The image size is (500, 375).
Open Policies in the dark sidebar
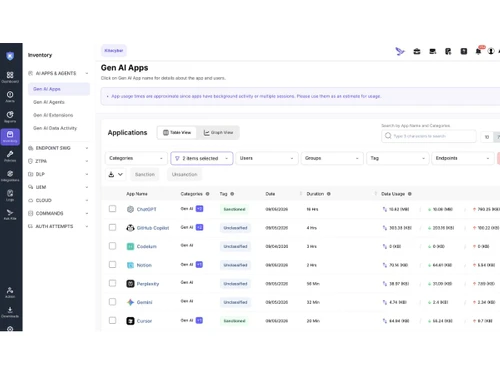tap(10, 156)
